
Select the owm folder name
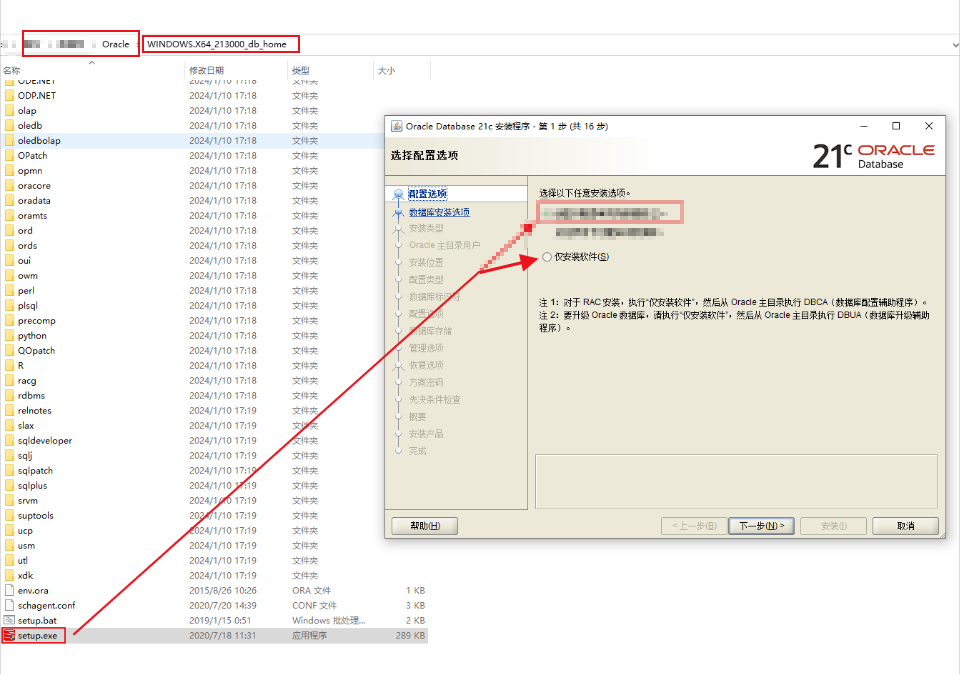coord(28,275)
